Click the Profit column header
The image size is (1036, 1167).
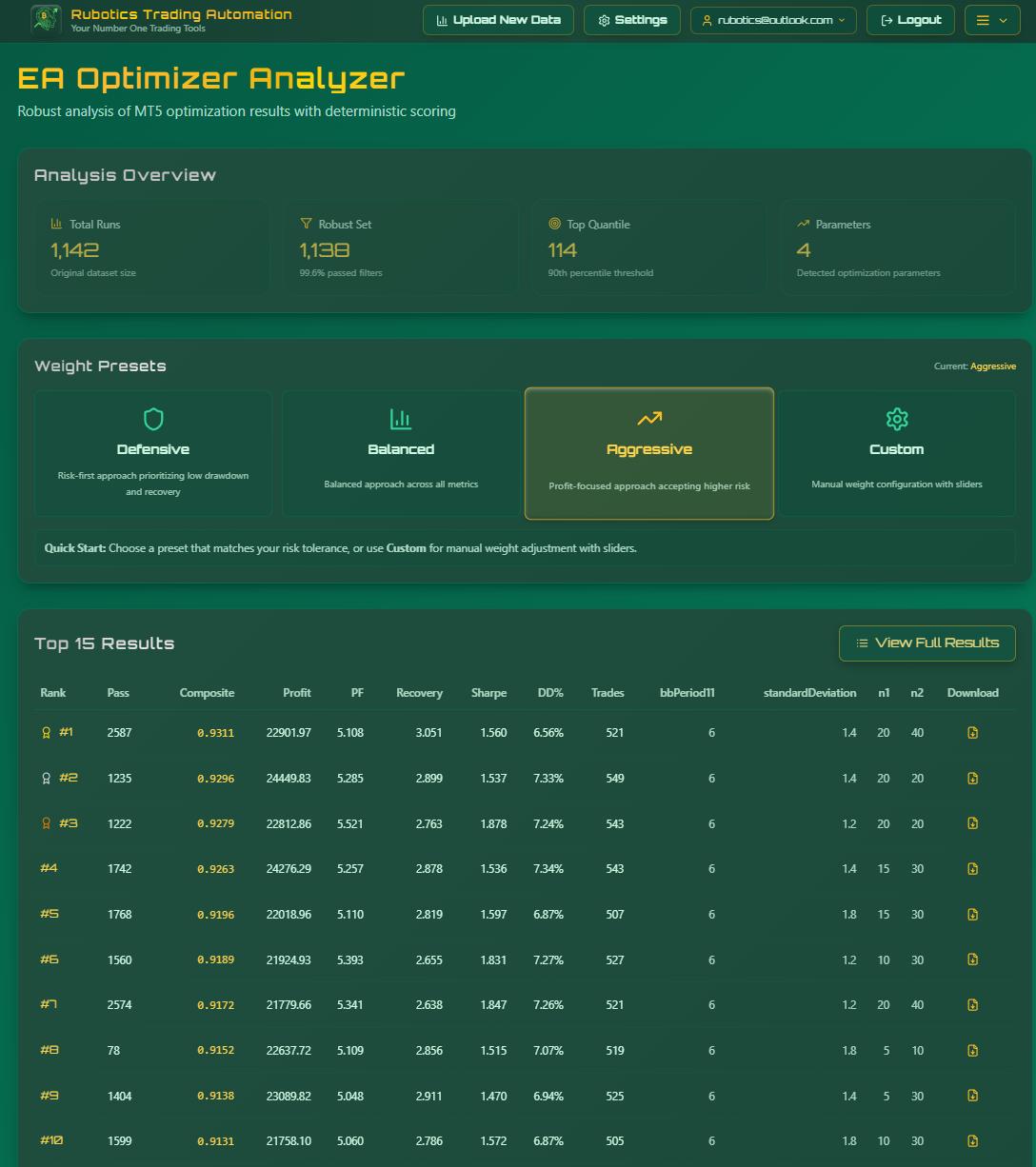[297, 693]
